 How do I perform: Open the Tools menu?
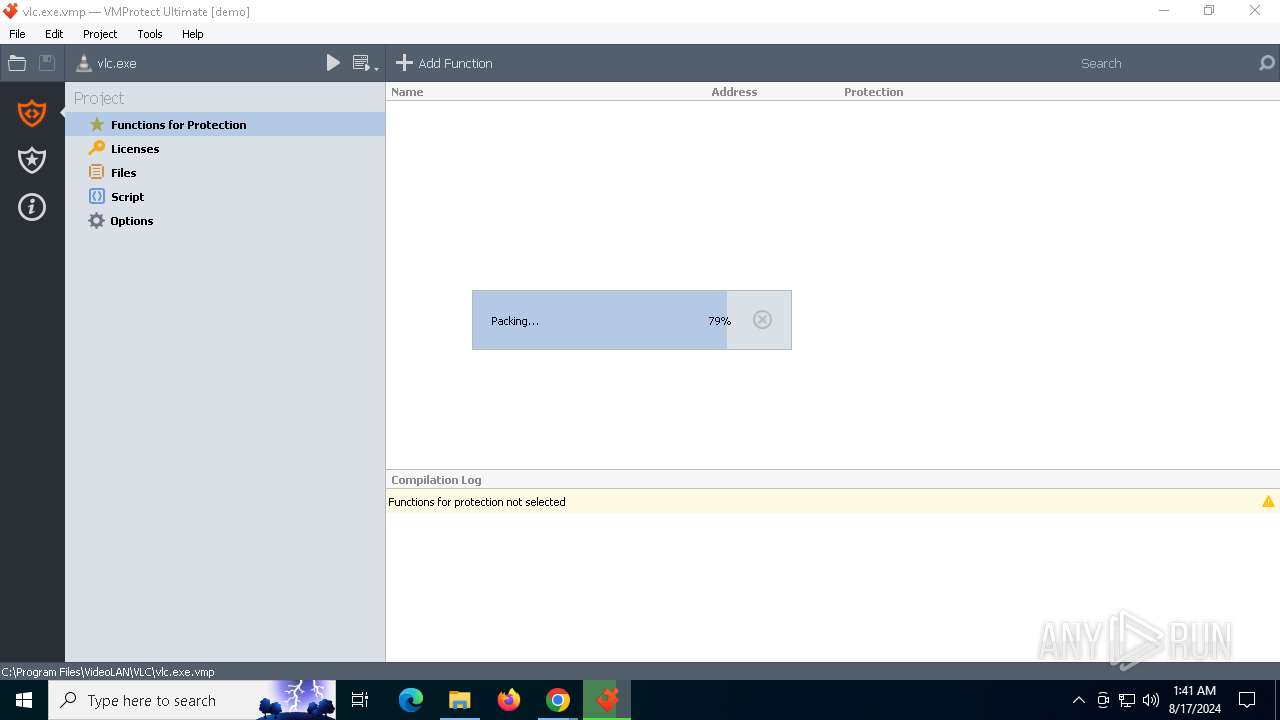pos(150,34)
